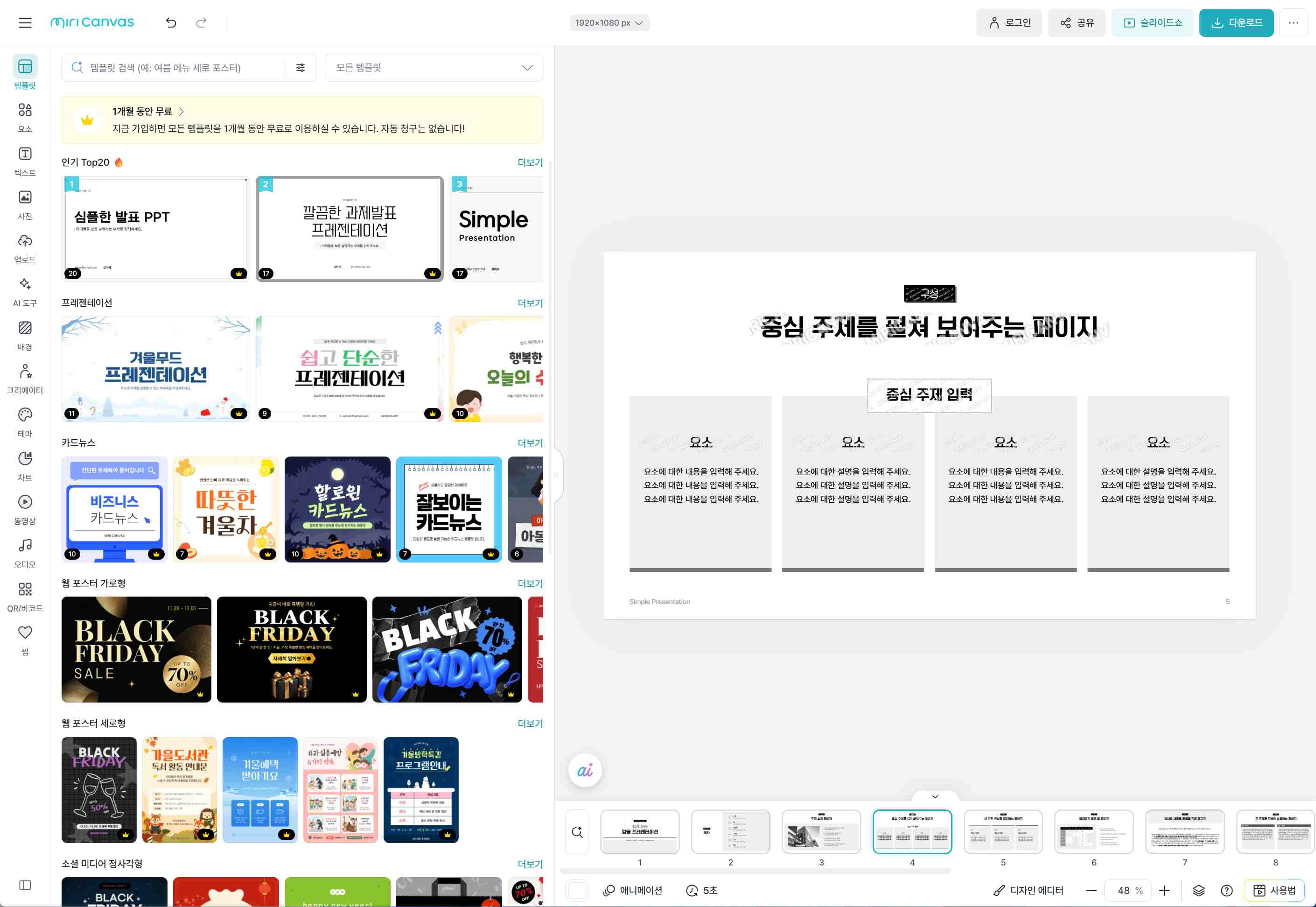Open the 애니메이션 animation settings

click(x=633, y=891)
